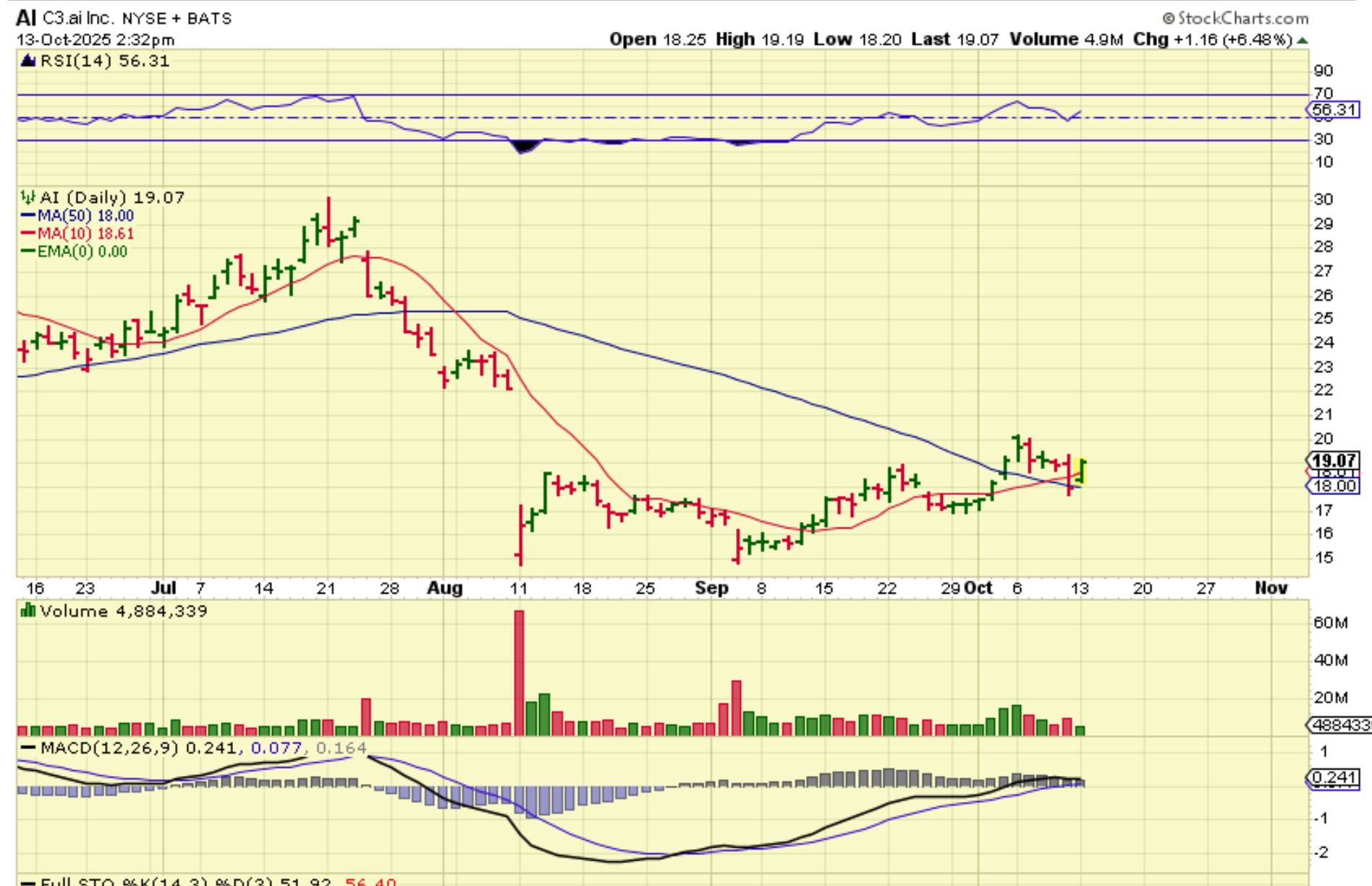This screenshot has width=1372, height=886.
Task: Click the 10 level label on RSI axis
Action: coord(1324,162)
